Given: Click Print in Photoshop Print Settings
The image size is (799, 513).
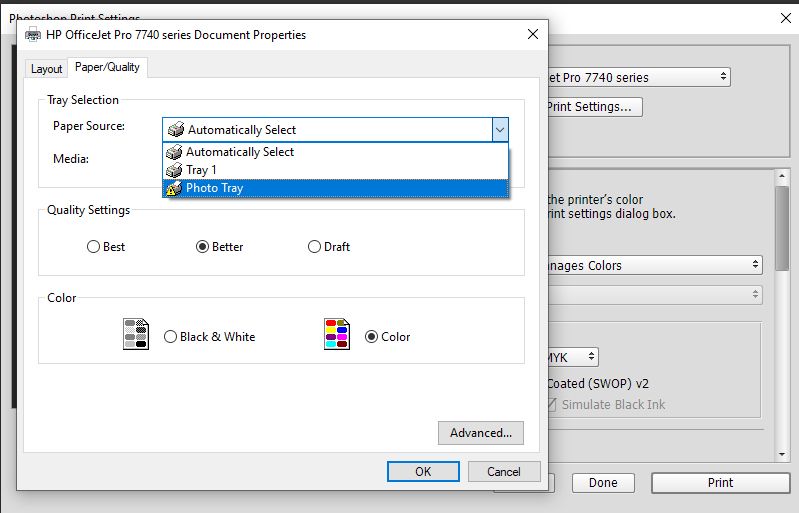Looking at the screenshot, I should [720, 482].
